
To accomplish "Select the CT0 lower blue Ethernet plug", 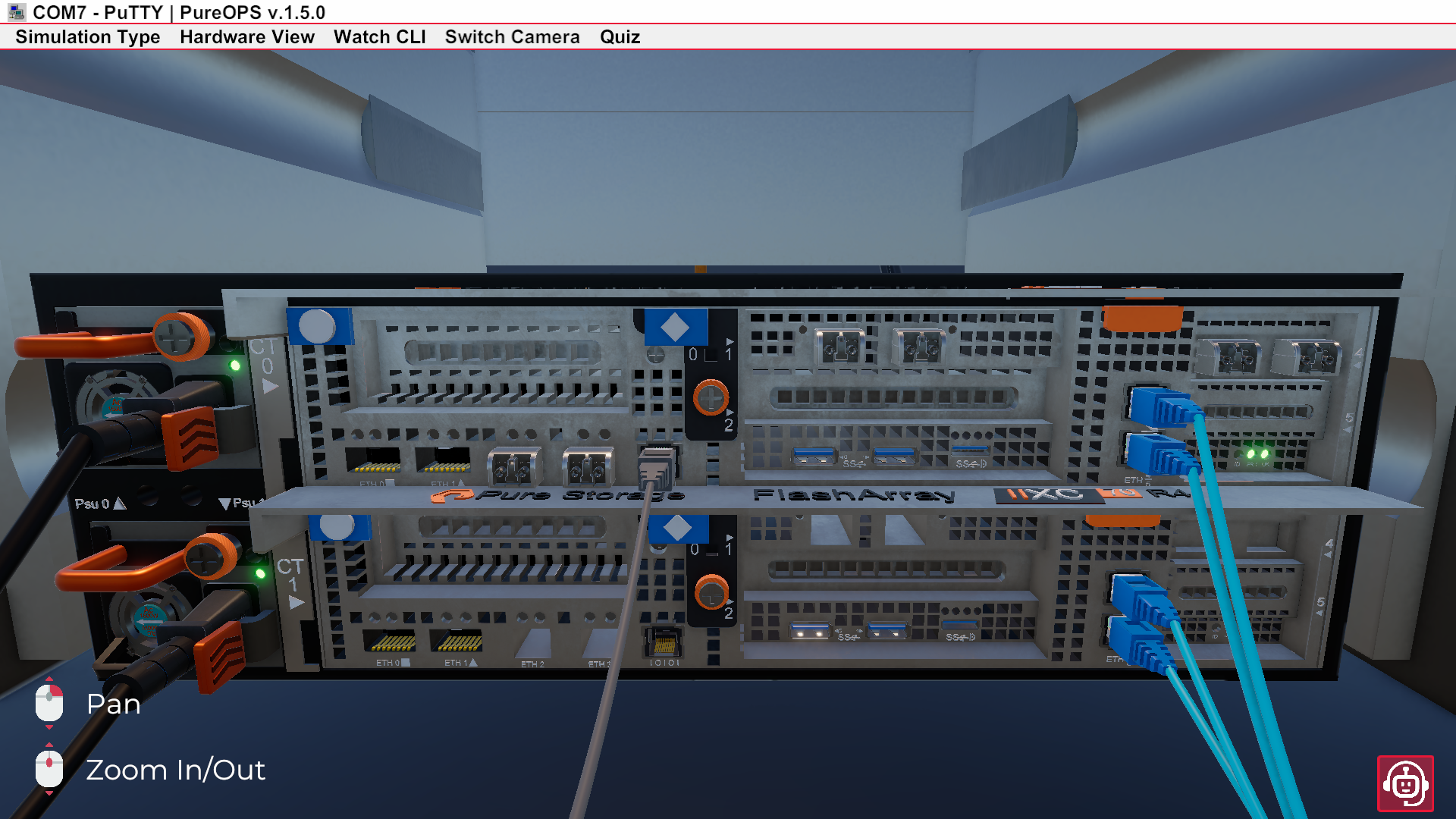I will point(1160,455).
